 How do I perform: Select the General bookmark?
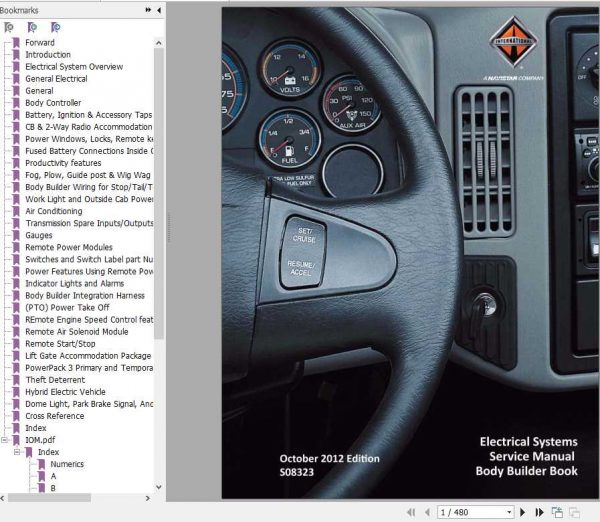coord(39,91)
